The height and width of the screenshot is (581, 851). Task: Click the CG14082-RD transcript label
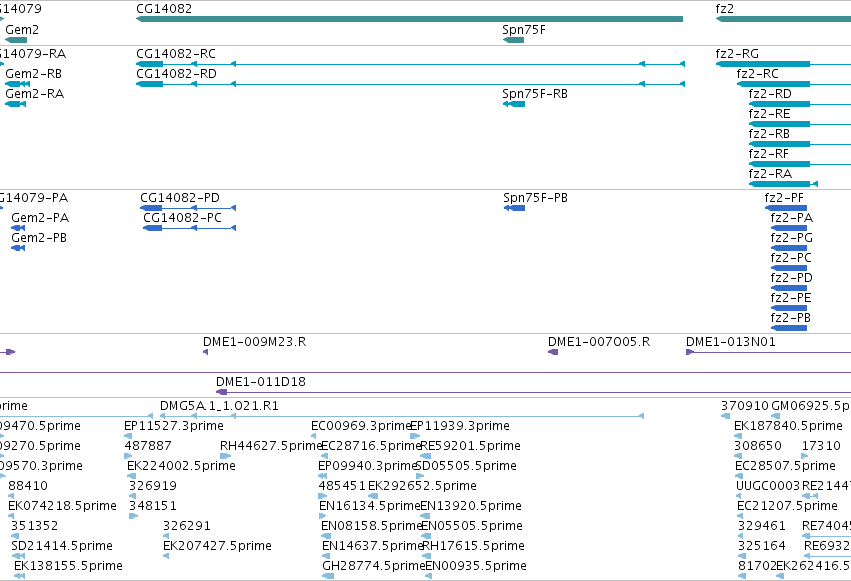(x=176, y=74)
